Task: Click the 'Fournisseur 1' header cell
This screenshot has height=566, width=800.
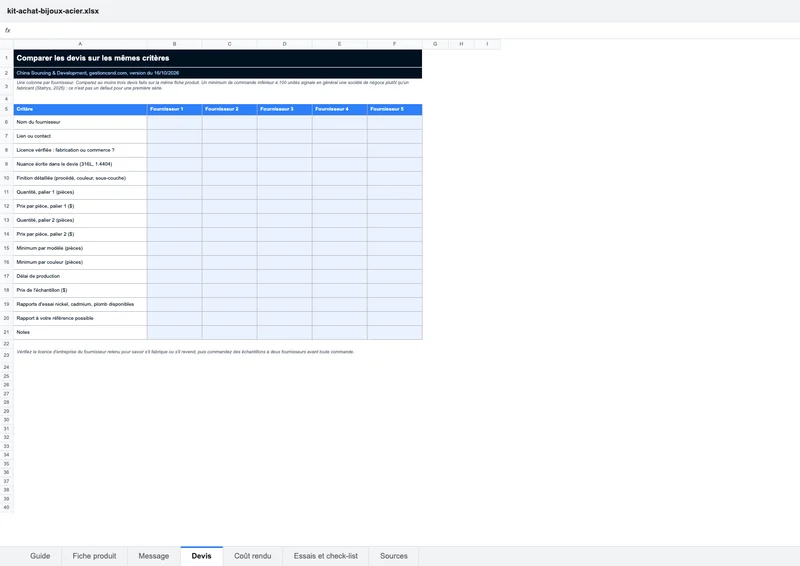Action: point(174,109)
